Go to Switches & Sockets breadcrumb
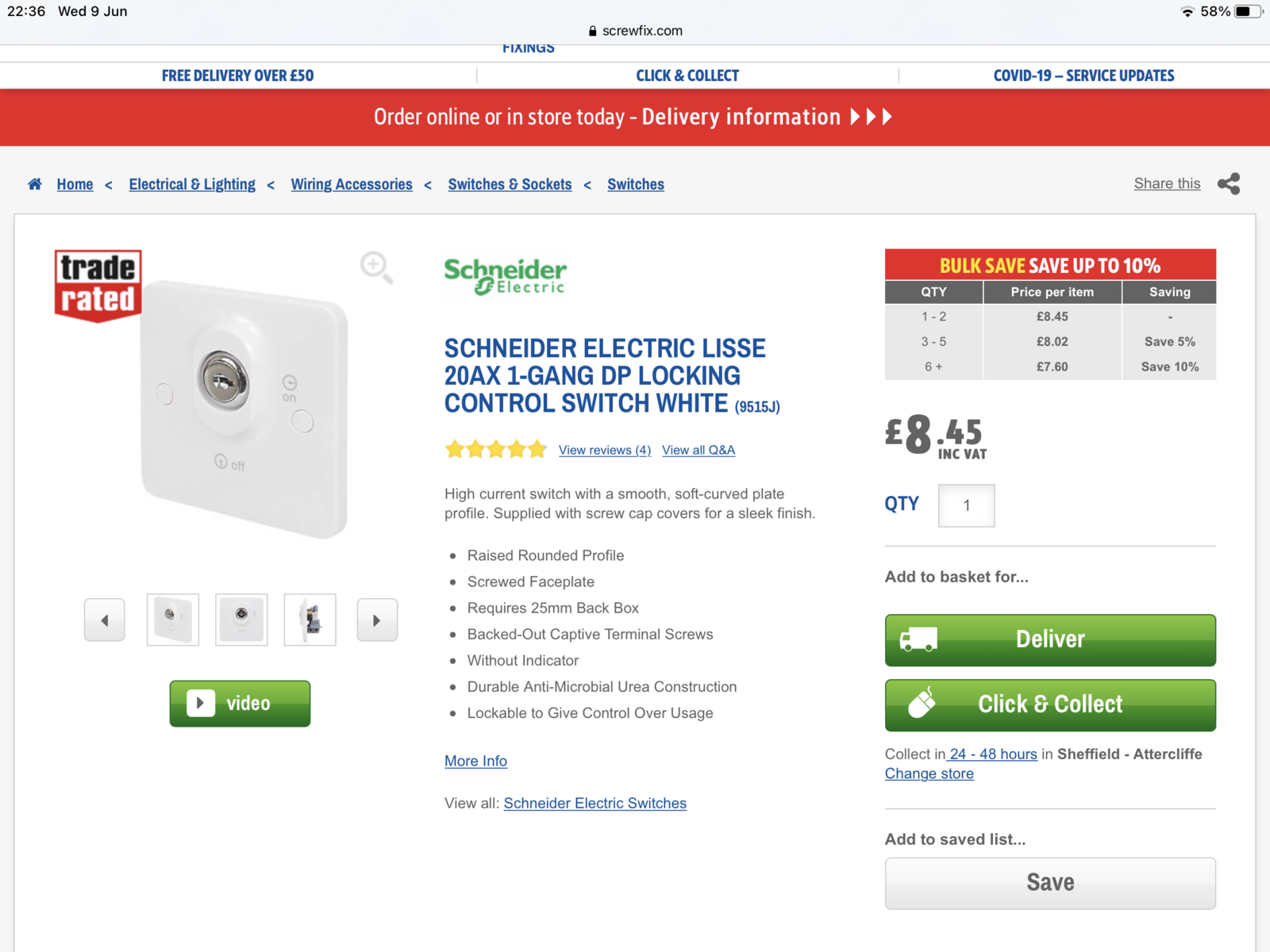The width and height of the screenshot is (1270, 952). coord(510,184)
